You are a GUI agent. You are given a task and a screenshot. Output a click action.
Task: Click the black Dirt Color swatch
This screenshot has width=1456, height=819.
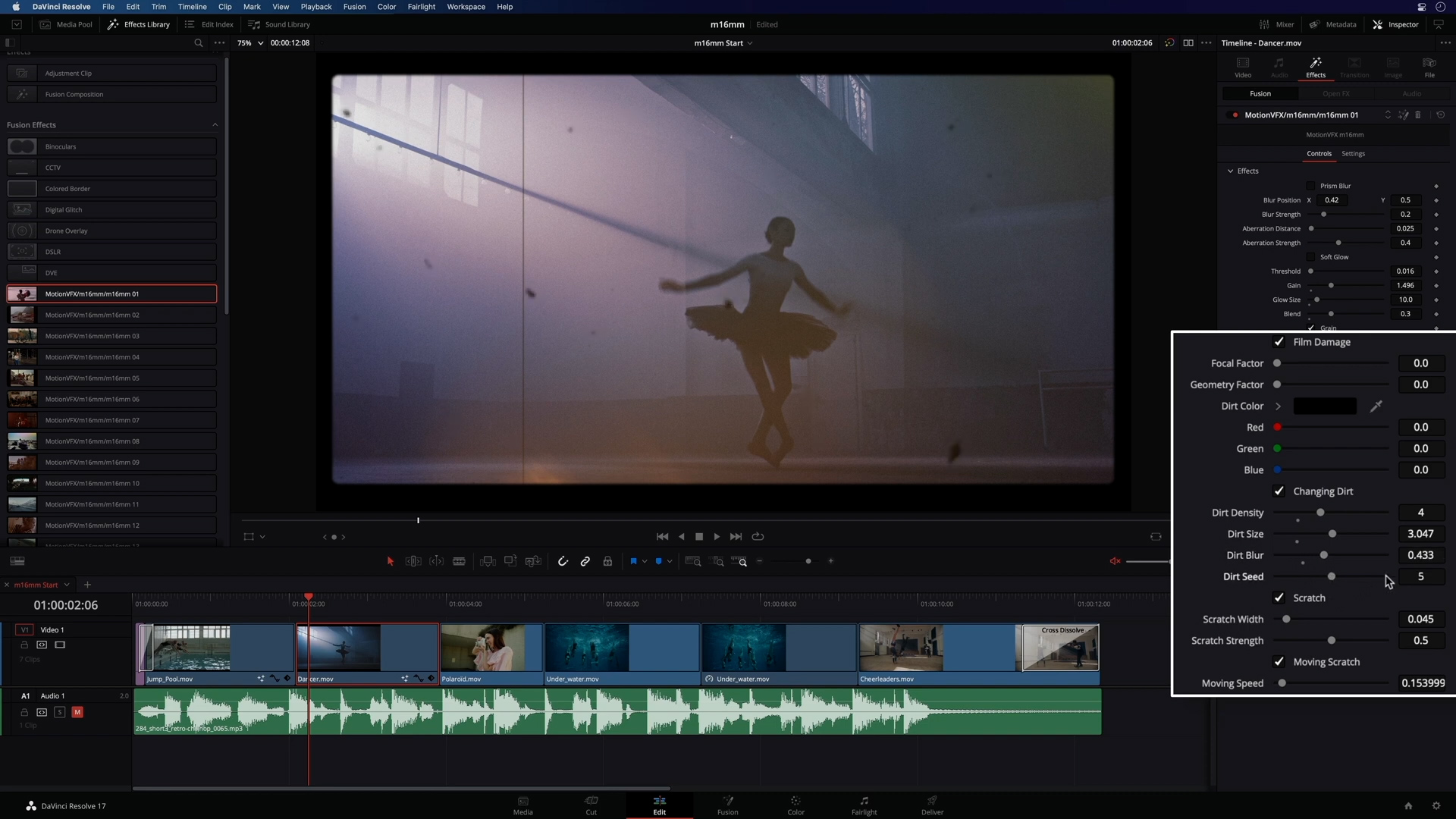click(x=1325, y=406)
